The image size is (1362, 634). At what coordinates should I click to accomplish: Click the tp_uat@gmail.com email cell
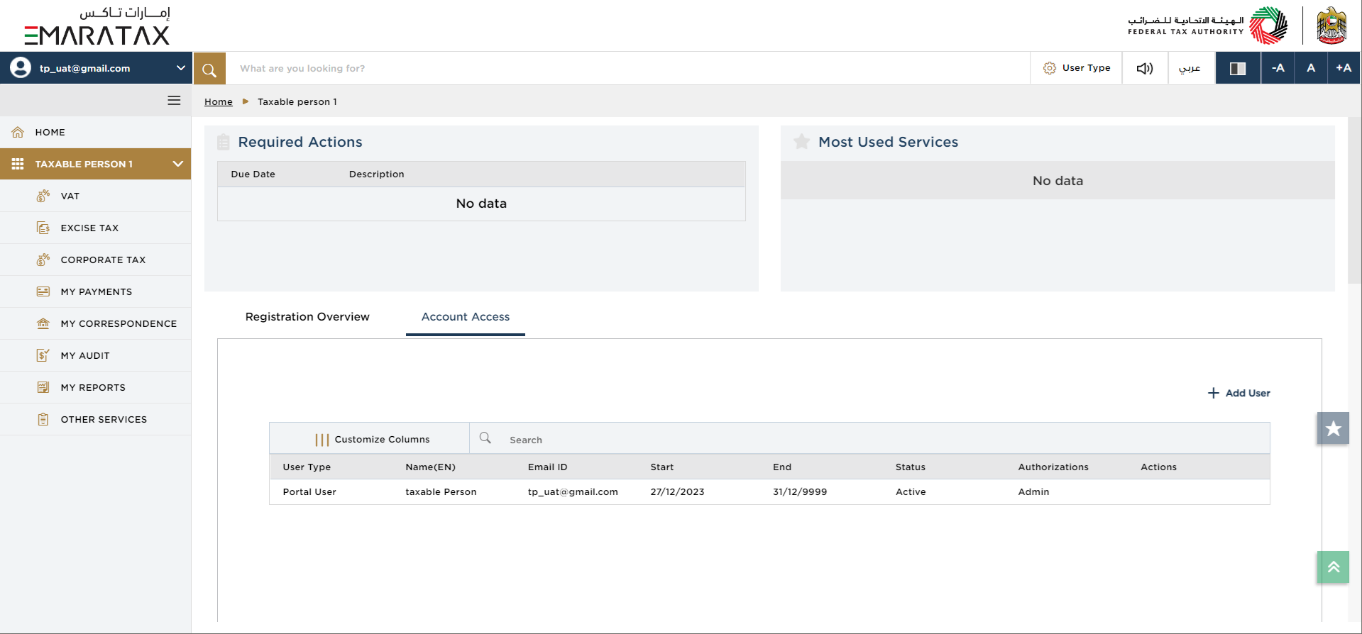tap(573, 492)
